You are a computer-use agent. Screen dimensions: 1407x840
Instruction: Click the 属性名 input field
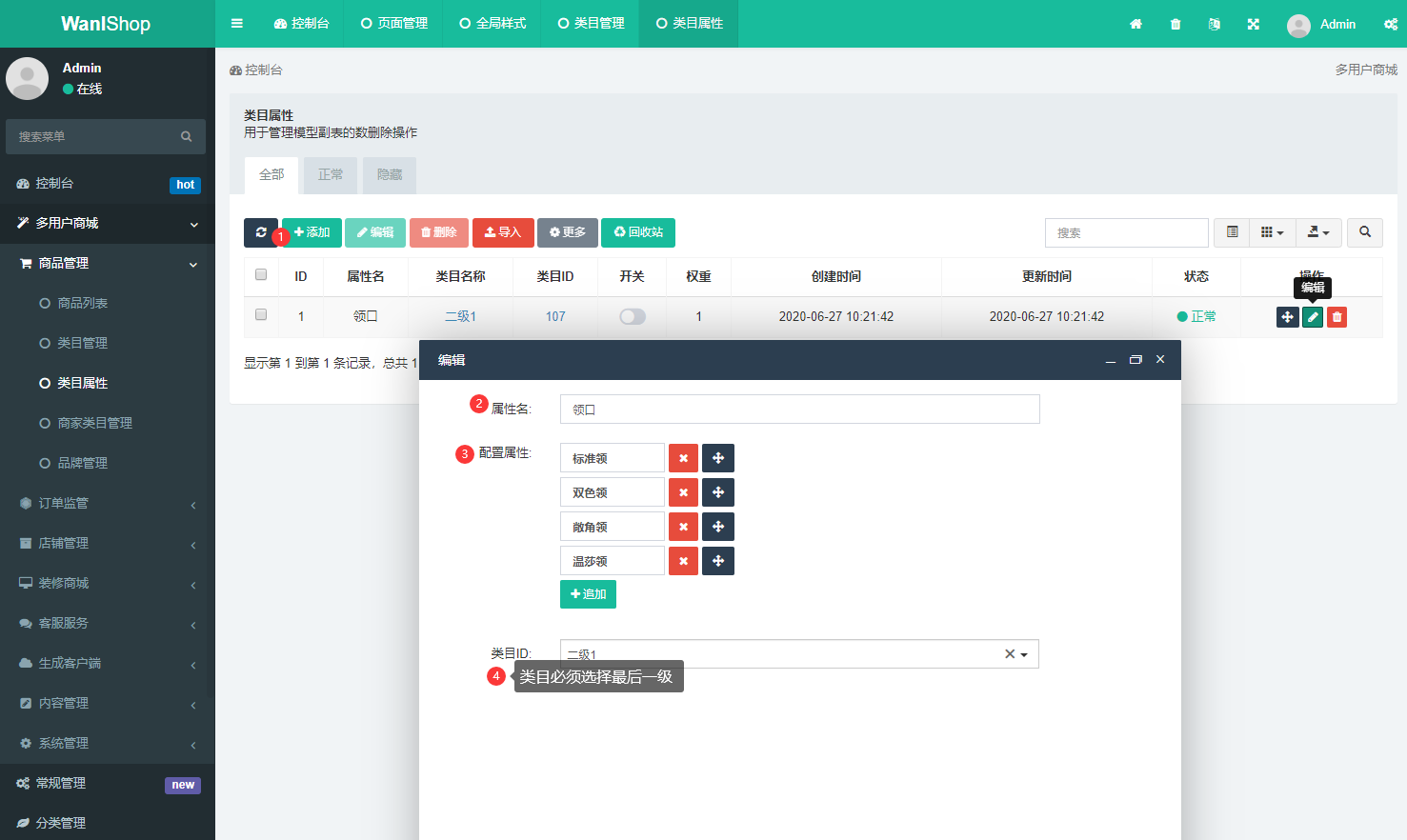[x=799, y=410]
